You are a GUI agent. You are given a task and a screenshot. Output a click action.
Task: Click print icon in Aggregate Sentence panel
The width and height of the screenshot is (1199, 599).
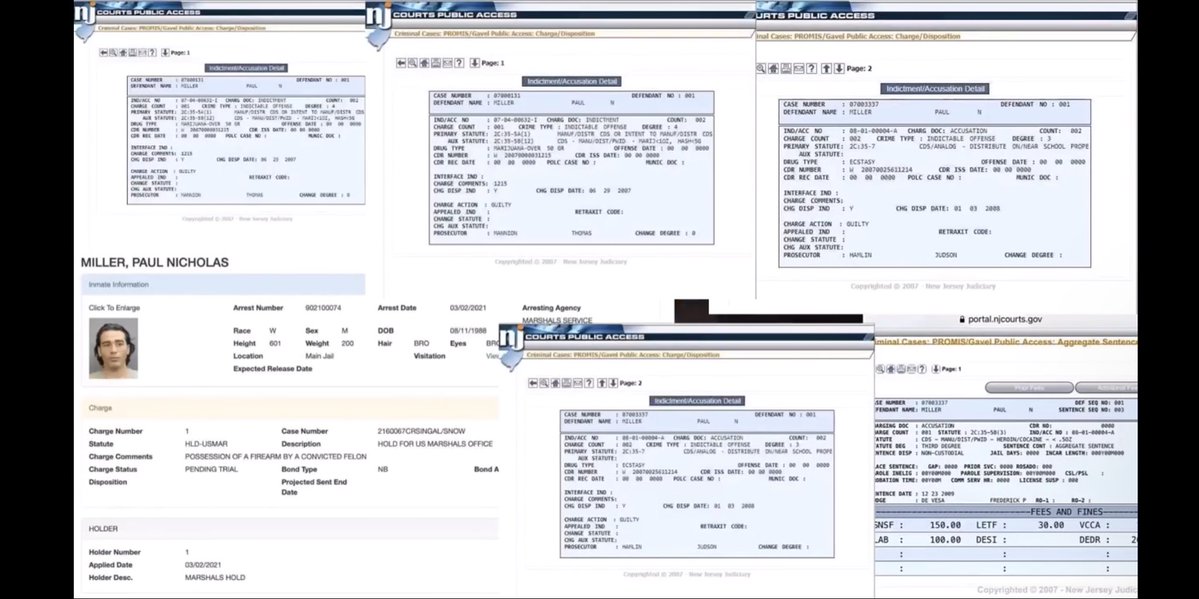click(x=901, y=369)
